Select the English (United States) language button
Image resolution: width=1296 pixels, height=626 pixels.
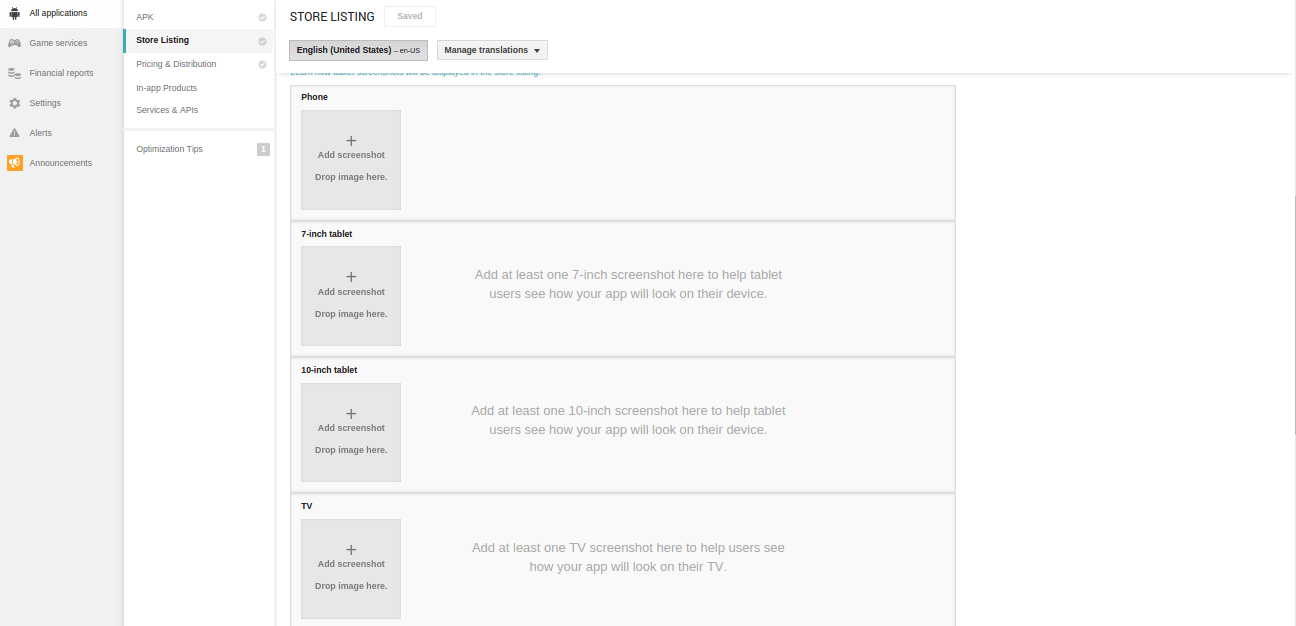coord(358,50)
